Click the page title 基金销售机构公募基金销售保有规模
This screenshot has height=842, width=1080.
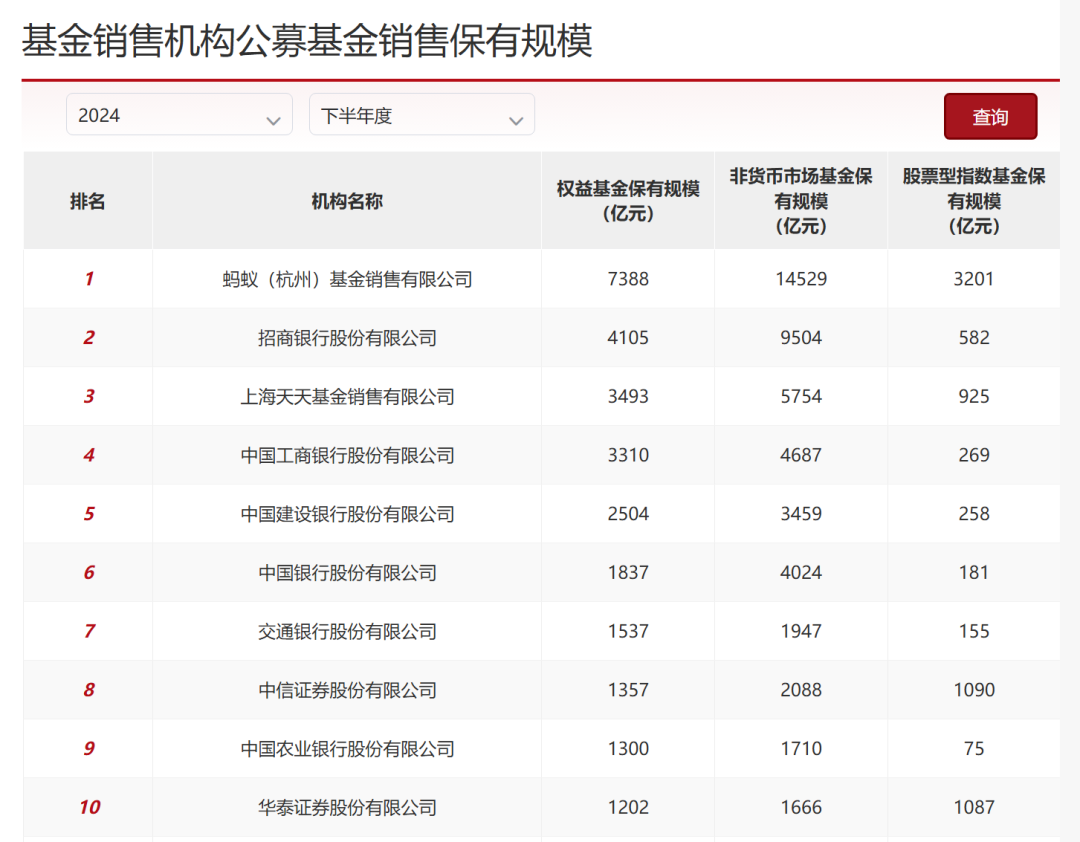[x=307, y=41]
